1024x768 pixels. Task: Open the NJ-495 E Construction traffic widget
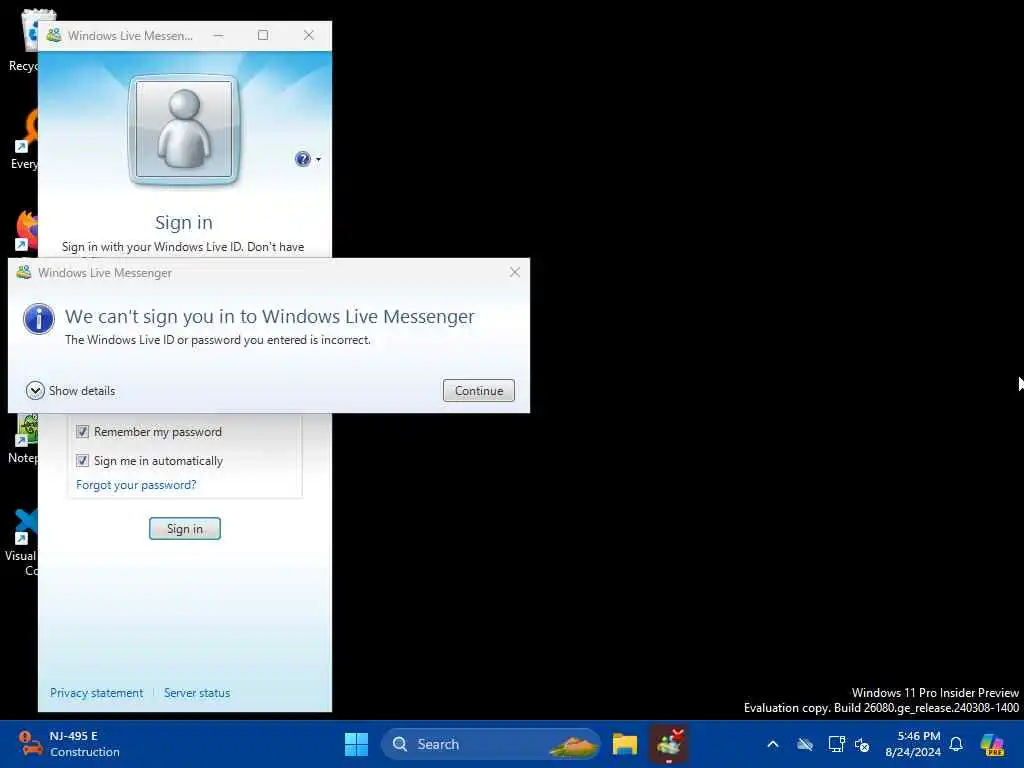(x=69, y=744)
